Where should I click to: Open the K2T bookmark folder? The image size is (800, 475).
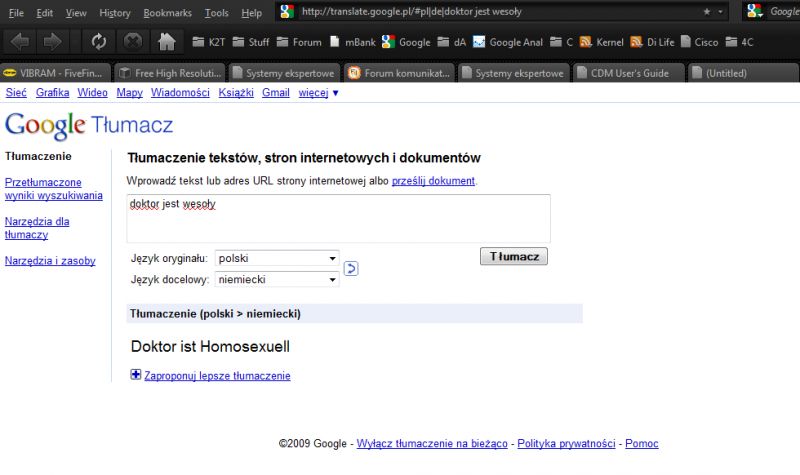[208, 42]
